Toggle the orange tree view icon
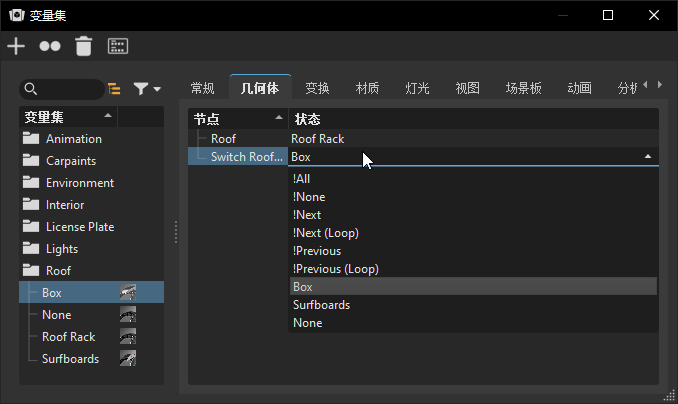This screenshot has height=404, width=678. pos(114,89)
